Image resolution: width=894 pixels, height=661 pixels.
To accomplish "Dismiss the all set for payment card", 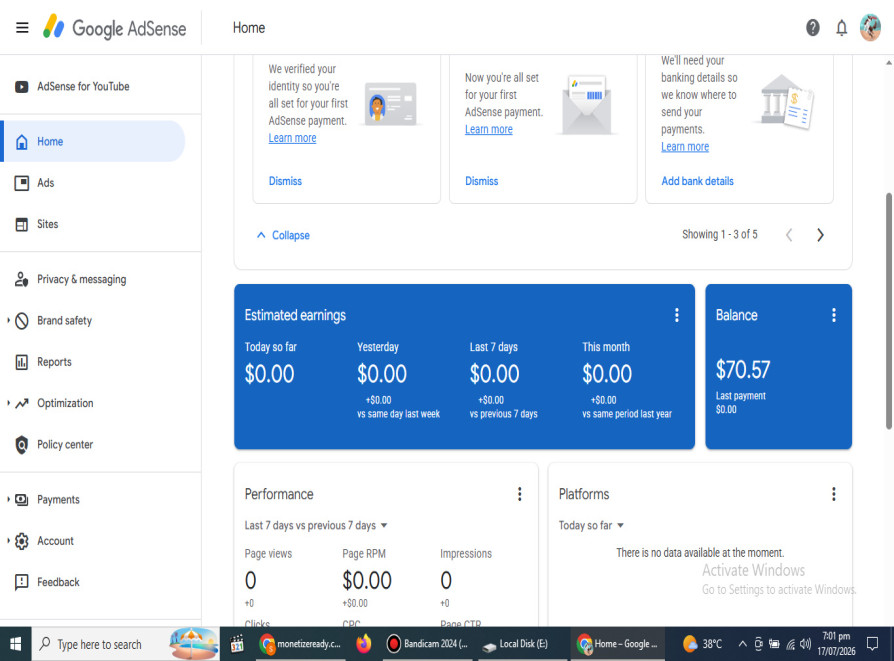I will coord(481,181).
